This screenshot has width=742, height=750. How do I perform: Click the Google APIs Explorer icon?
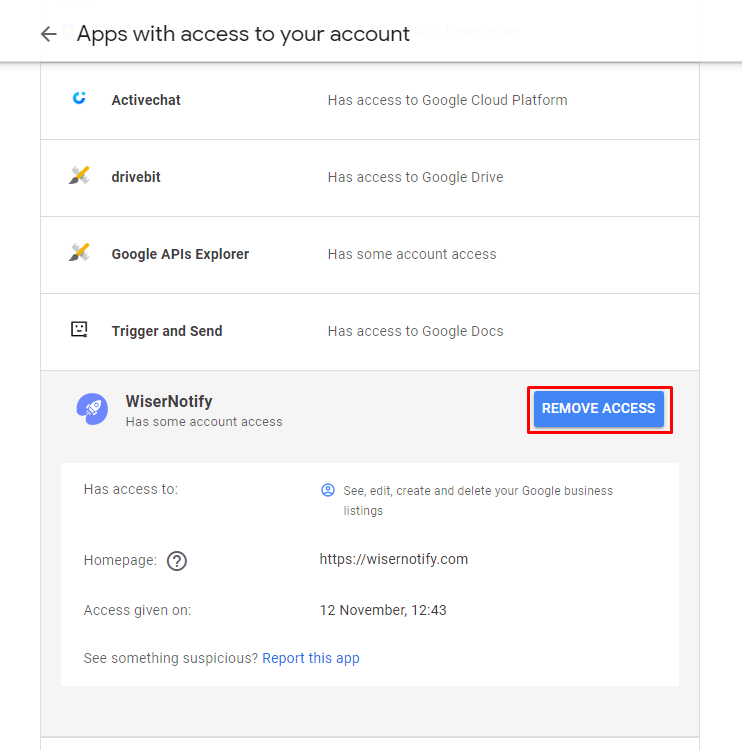coord(79,252)
